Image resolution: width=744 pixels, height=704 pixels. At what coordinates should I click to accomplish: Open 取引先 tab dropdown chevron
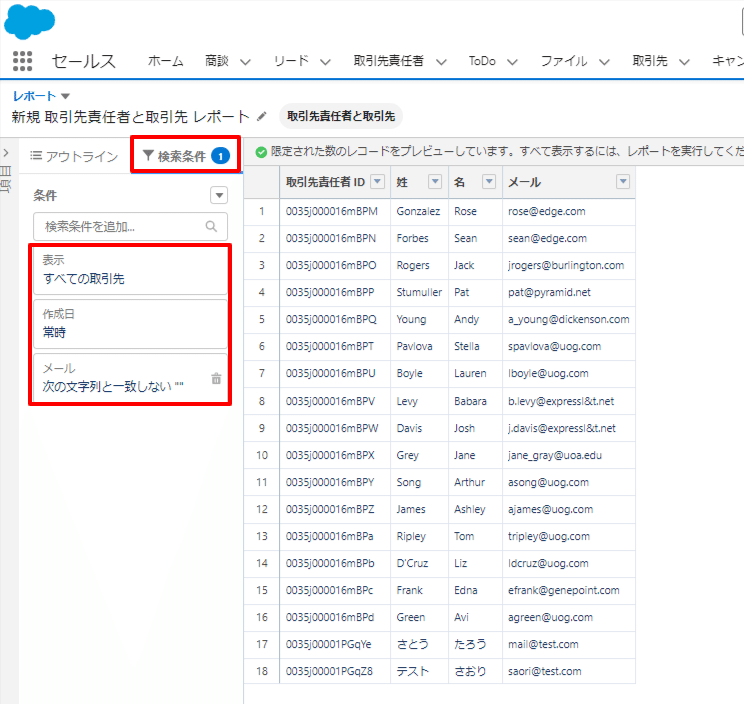click(684, 62)
